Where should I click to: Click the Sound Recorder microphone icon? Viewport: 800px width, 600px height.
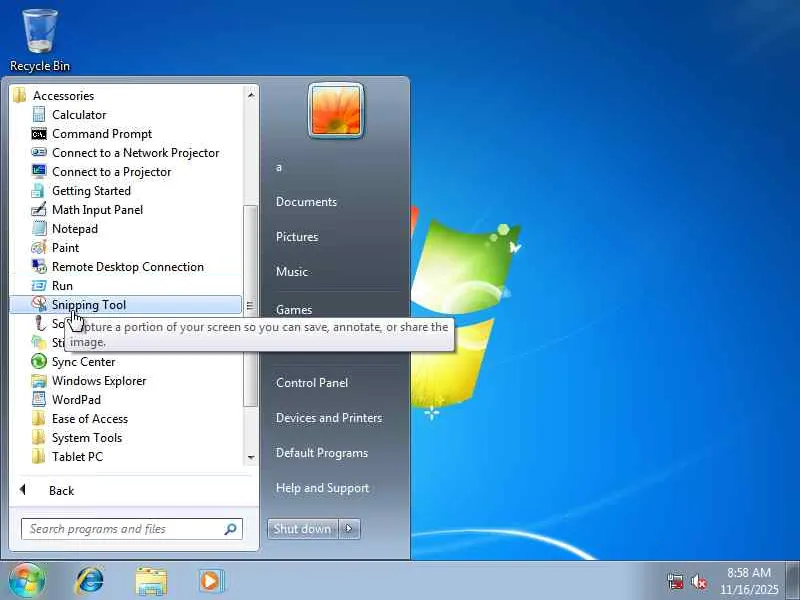[x=39, y=323]
